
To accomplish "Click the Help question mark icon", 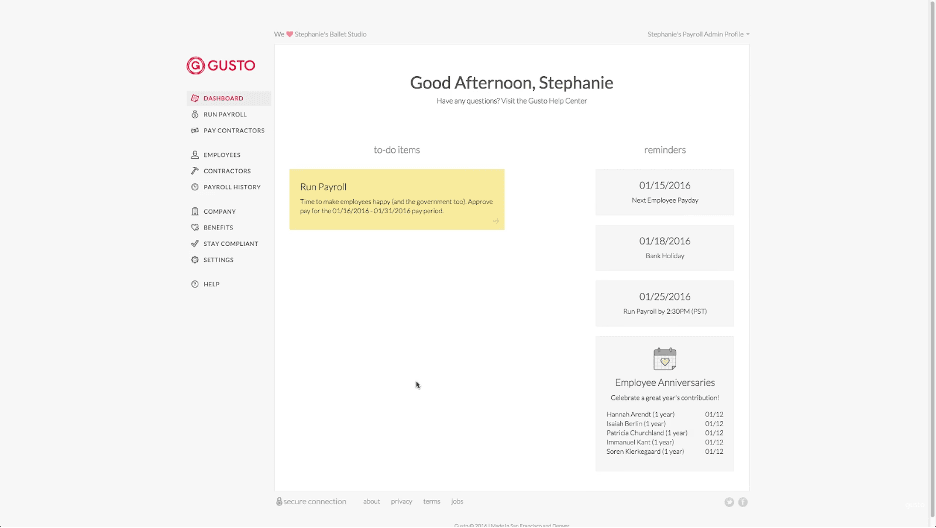I will click(x=195, y=284).
